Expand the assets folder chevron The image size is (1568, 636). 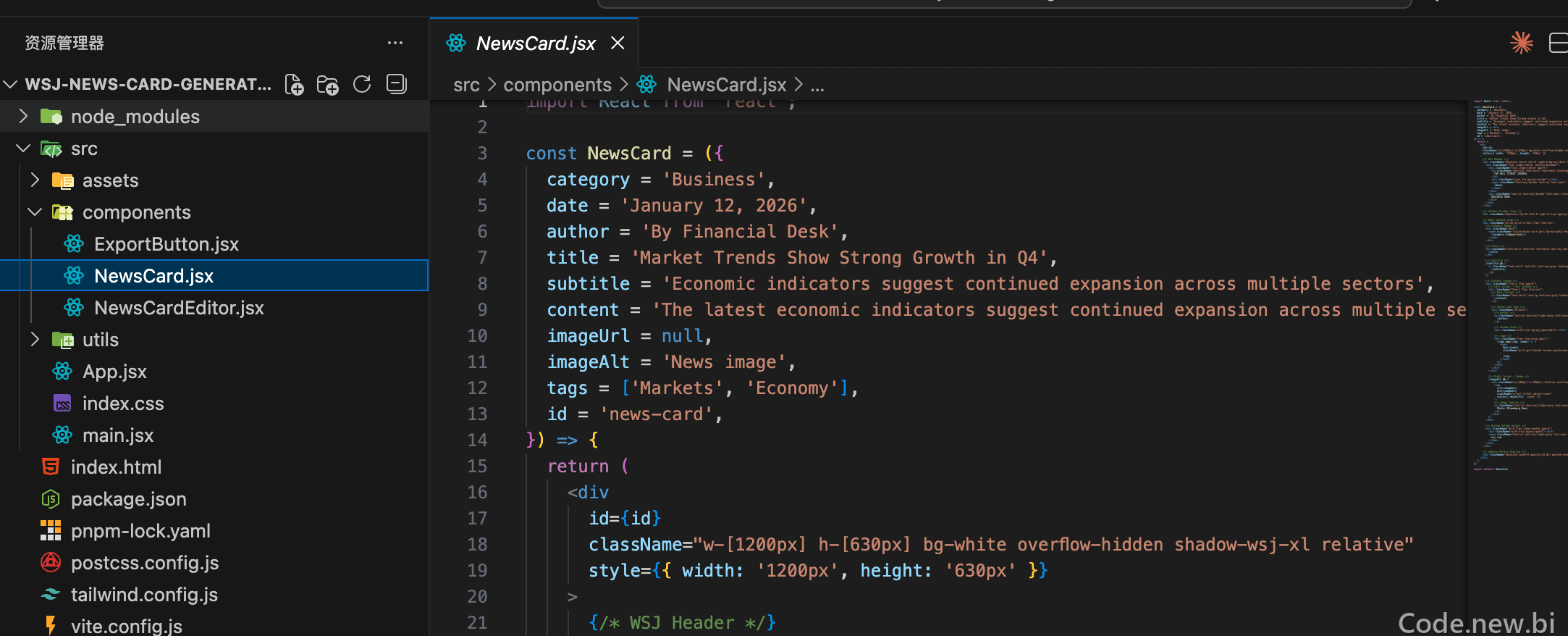coord(35,180)
